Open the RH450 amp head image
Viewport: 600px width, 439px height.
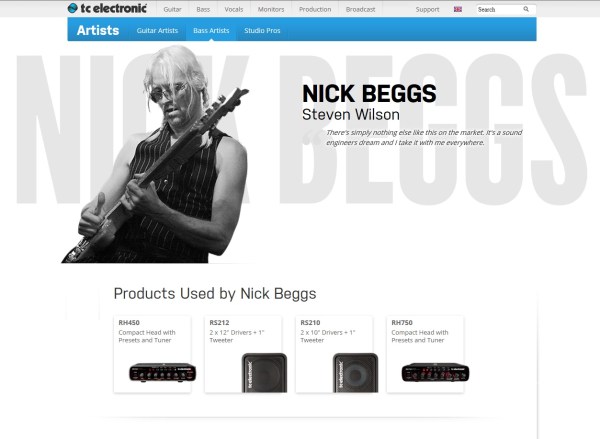point(163,372)
